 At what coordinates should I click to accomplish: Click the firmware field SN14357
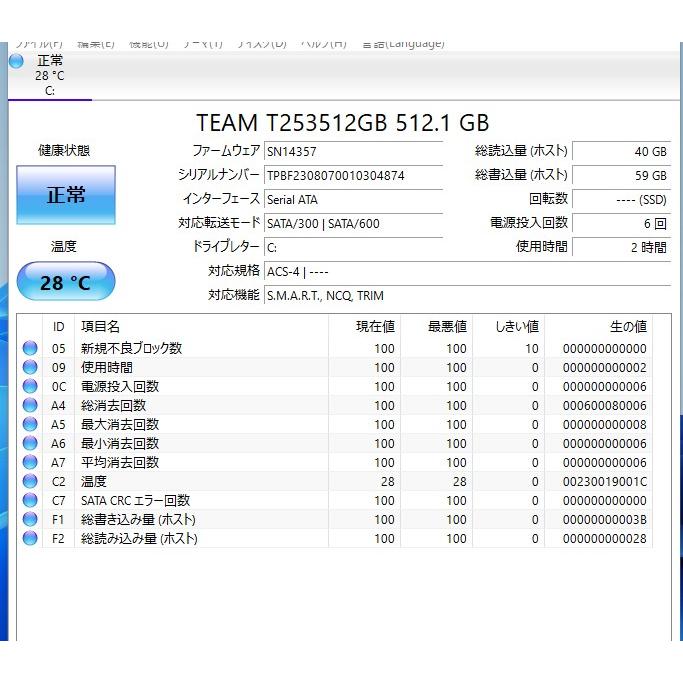click(353, 152)
